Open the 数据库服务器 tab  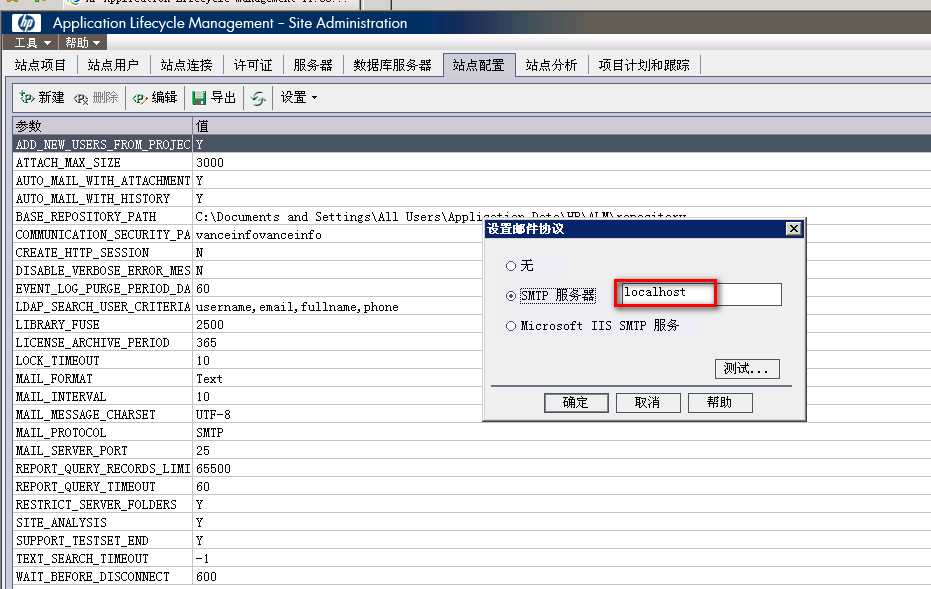(392, 65)
